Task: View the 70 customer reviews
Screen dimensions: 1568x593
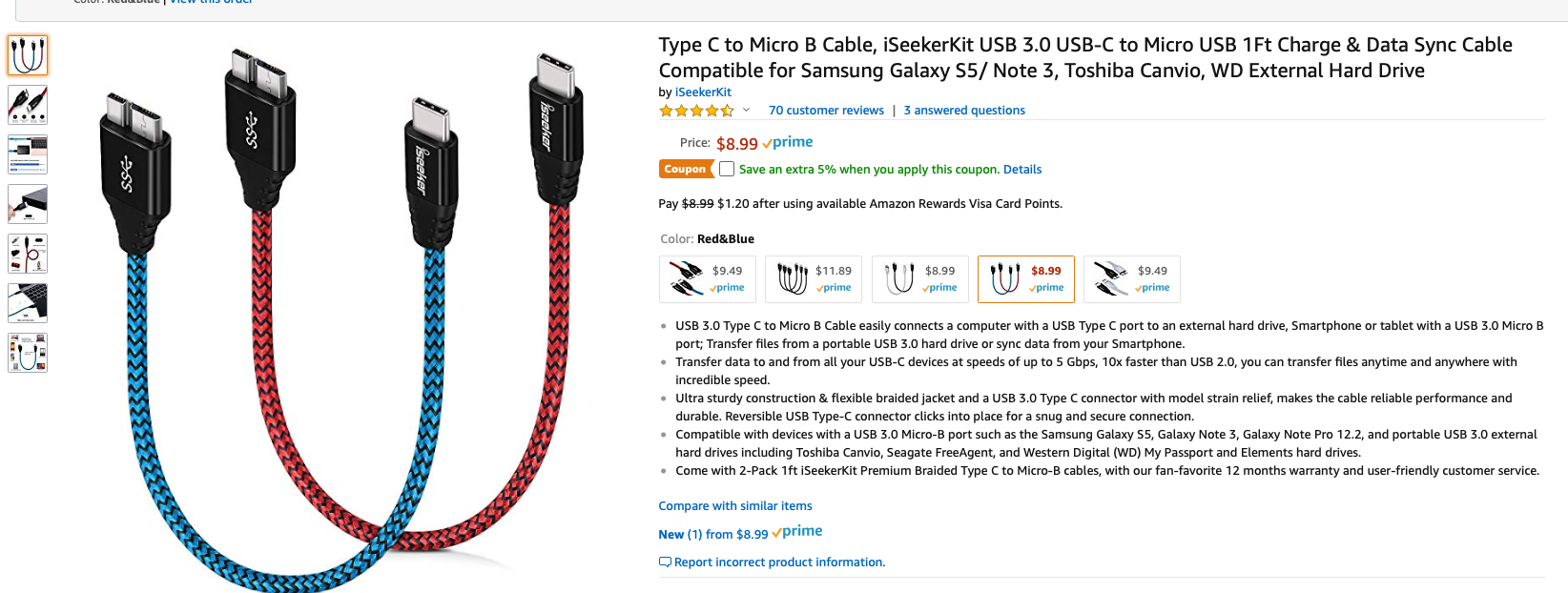Action: pos(826,111)
